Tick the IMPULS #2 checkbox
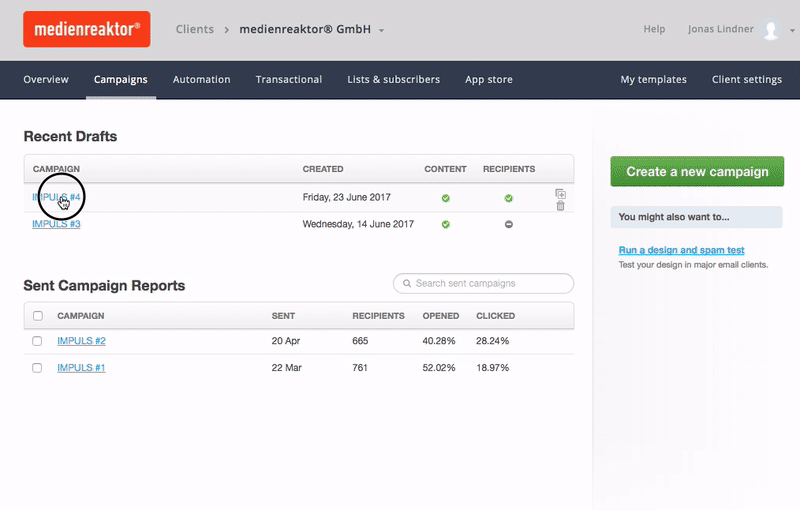Screen dimensions: 800x510 [x=37, y=341]
